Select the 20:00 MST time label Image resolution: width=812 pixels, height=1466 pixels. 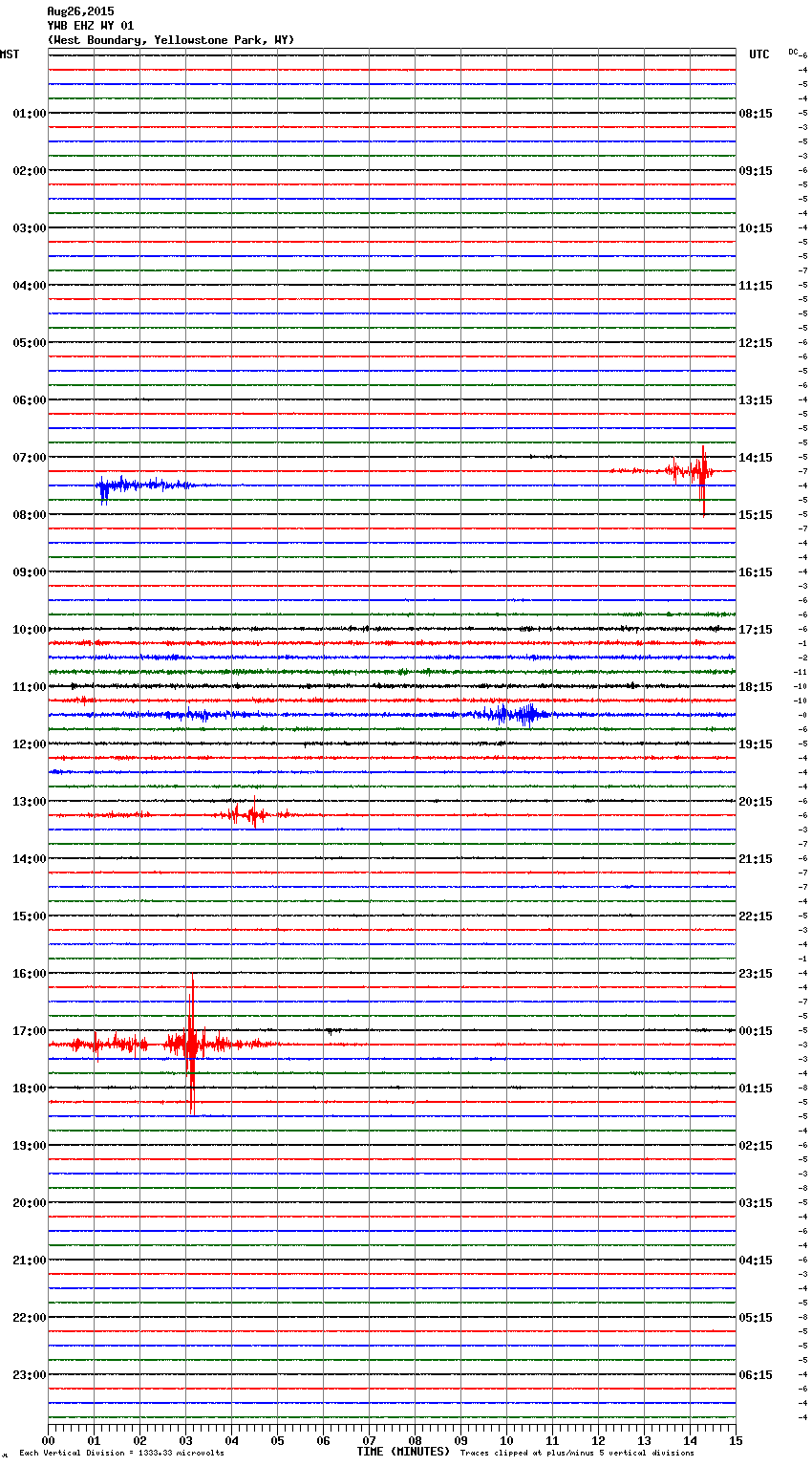tap(29, 1203)
